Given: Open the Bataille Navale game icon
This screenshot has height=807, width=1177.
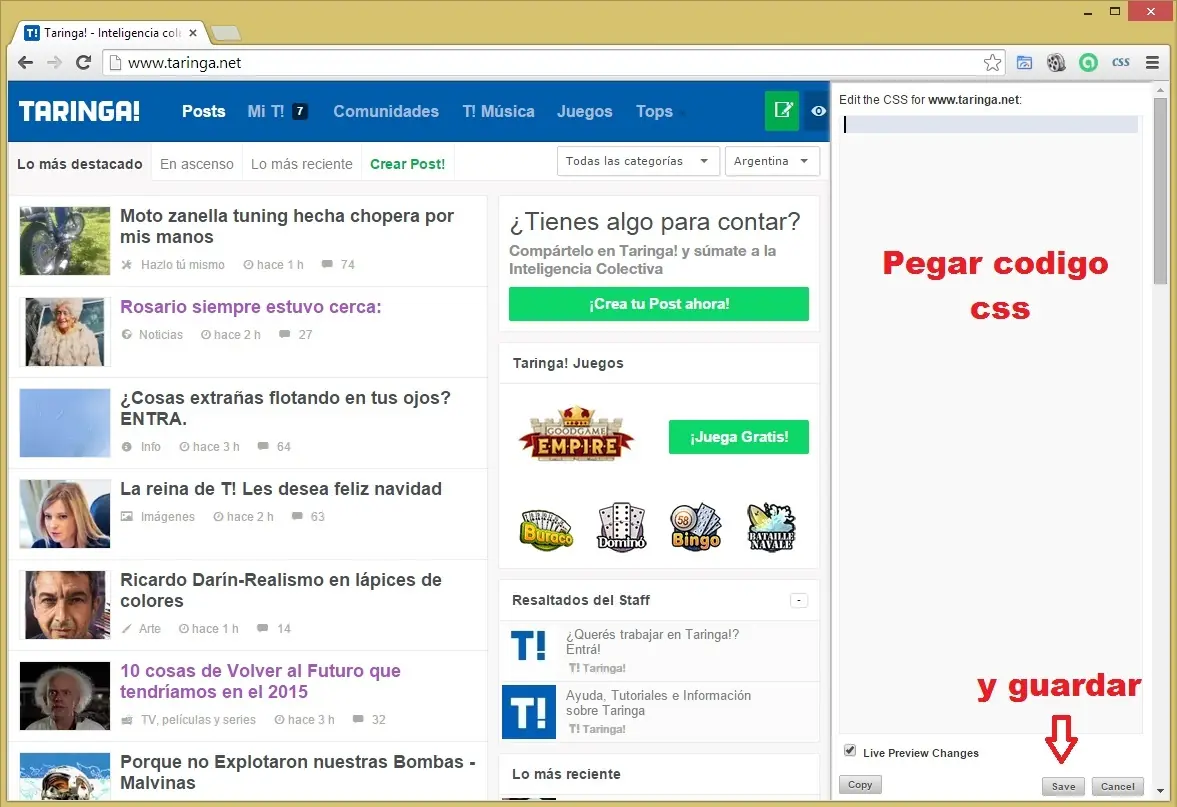Looking at the screenshot, I should coord(771,527).
